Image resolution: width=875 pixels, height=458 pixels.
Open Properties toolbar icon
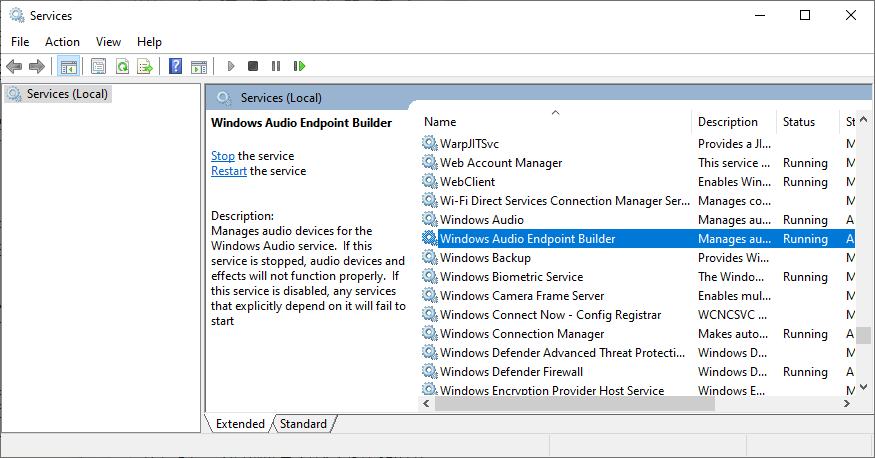coord(99,66)
